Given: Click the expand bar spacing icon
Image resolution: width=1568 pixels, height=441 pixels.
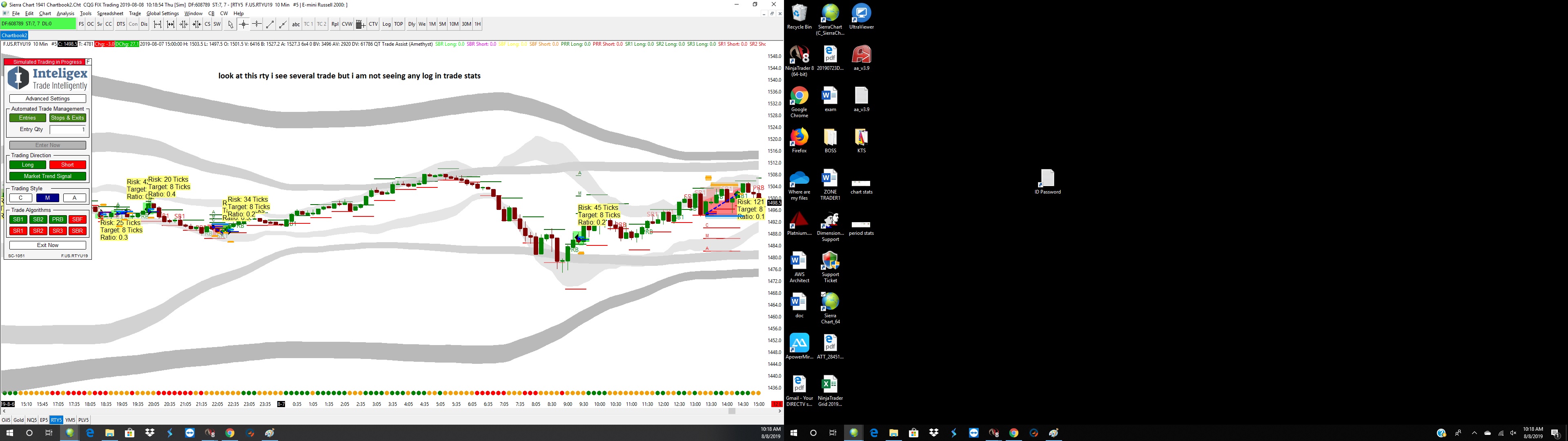Looking at the screenshot, I should point(158,24).
